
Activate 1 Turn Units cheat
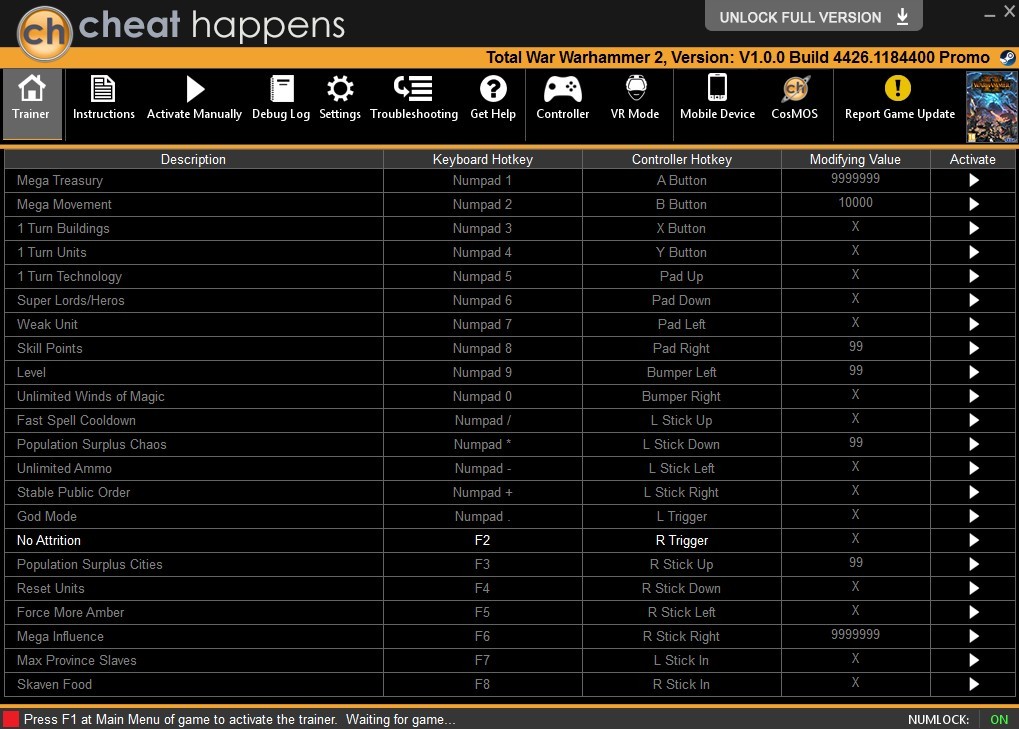click(974, 253)
